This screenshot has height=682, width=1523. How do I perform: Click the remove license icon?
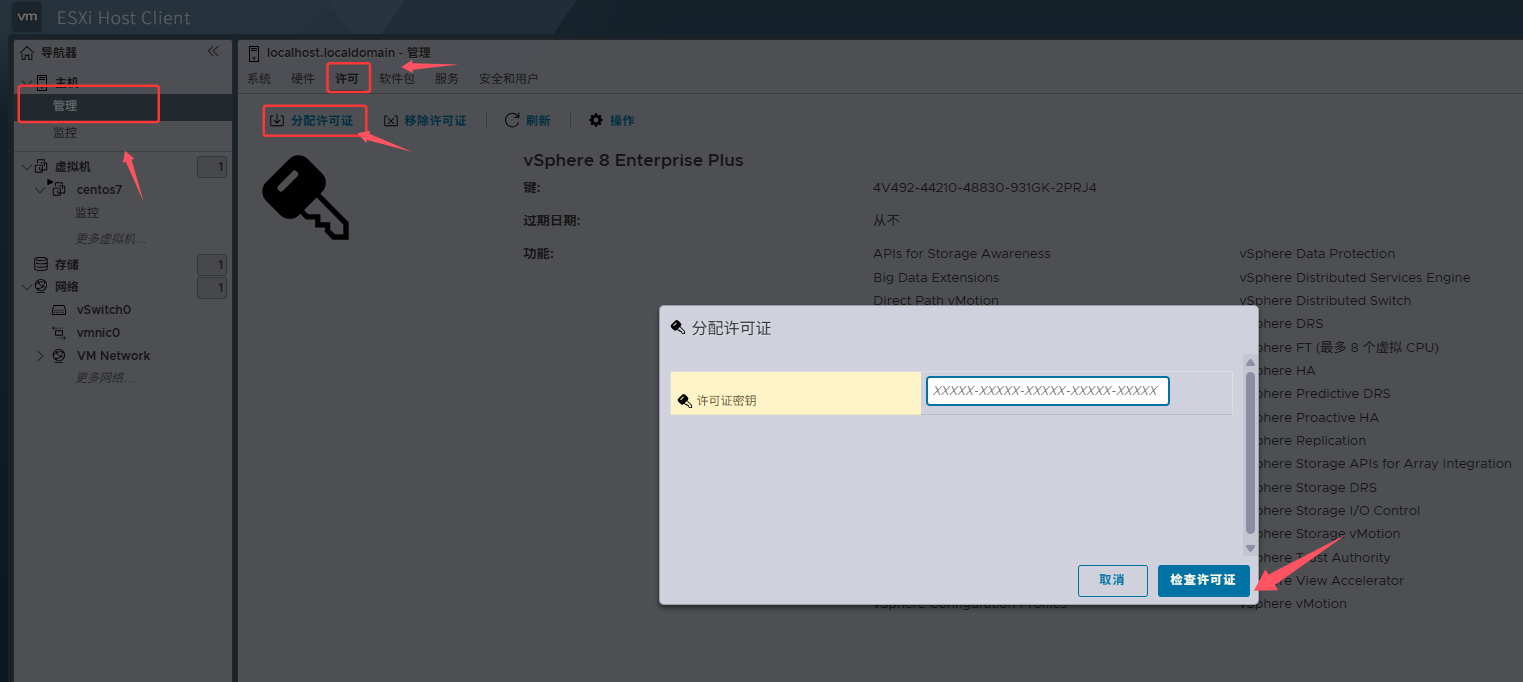(x=391, y=120)
